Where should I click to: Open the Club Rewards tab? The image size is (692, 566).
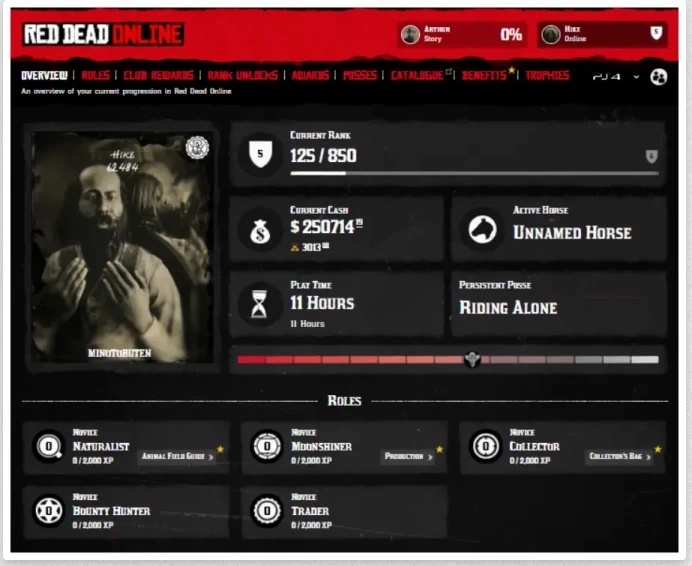pyautogui.click(x=158, y=75)
